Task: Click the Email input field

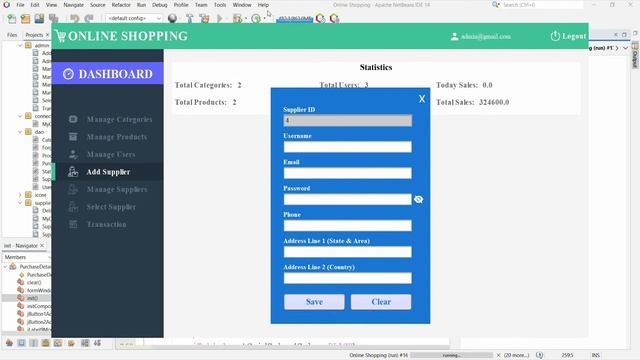Action: point(347,173)
